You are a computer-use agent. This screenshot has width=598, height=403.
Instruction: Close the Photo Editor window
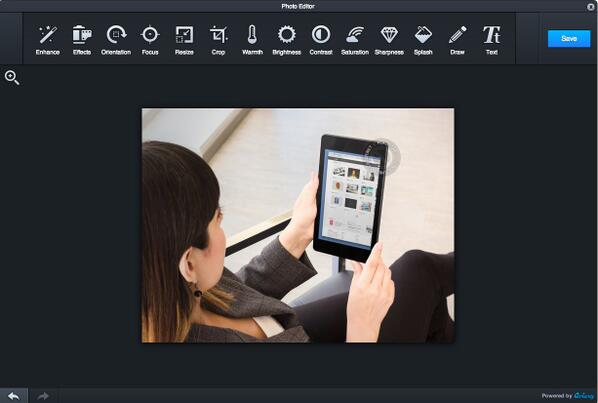click(591, 6)
